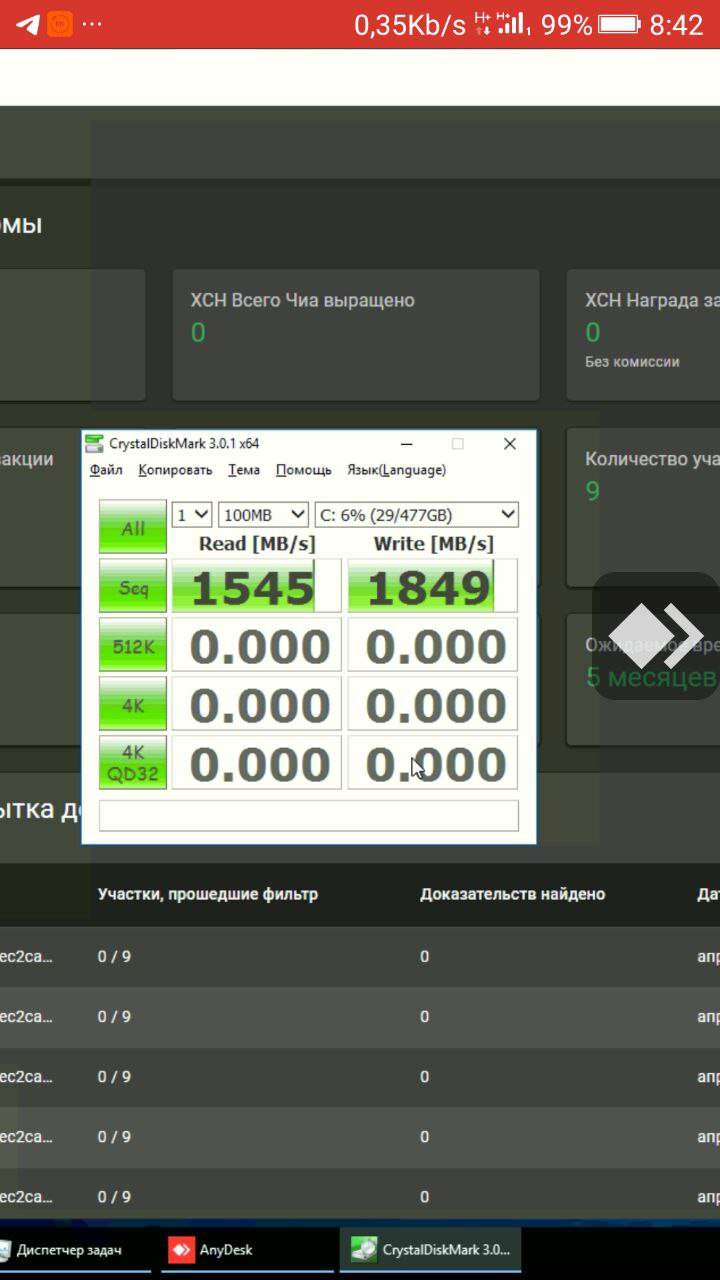Open the Помощь menu
Image resolution: width=720 pixels, height=1280 pixels.
pyautogui.click(x=304, y=470)
